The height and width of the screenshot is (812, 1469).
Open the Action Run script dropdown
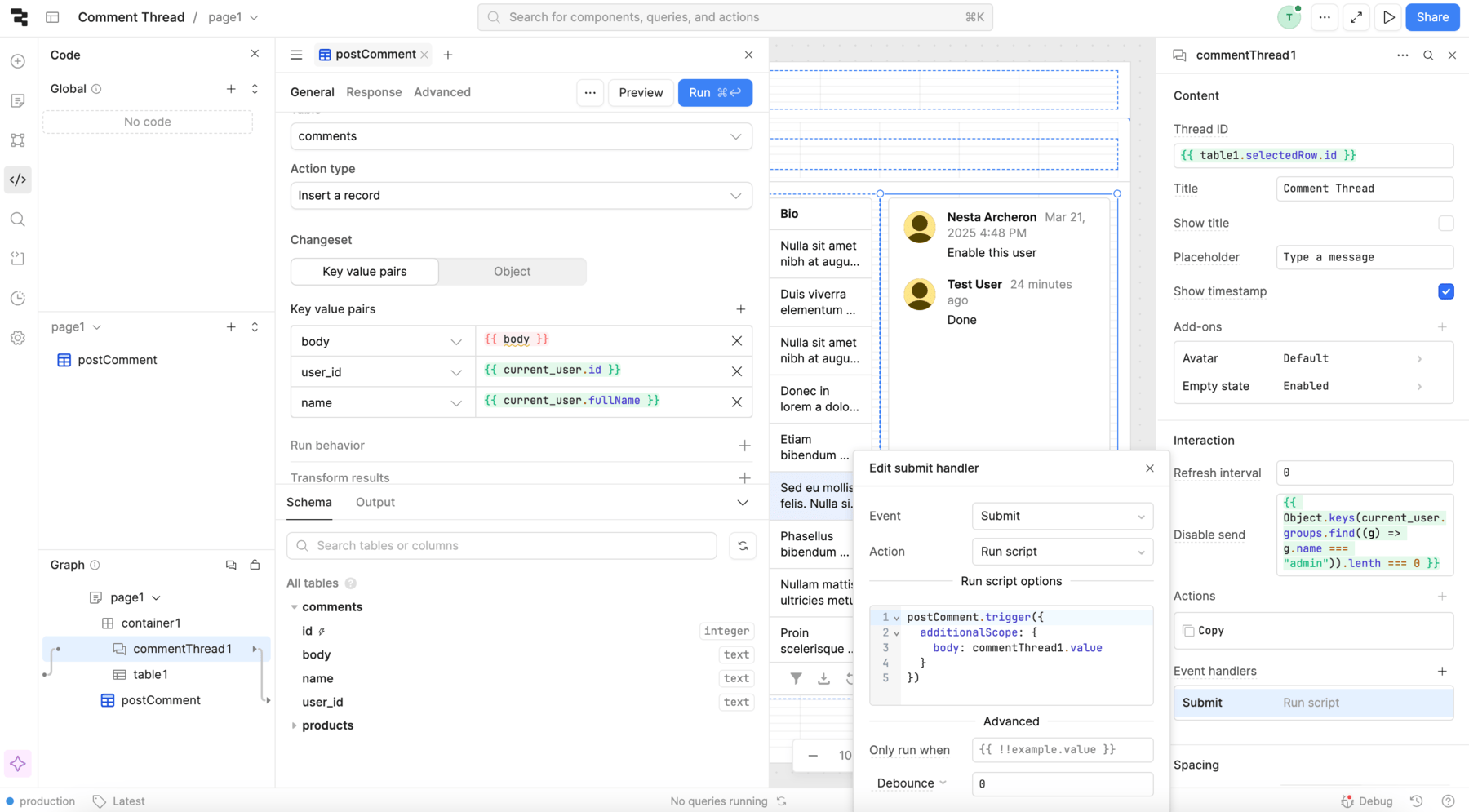pos(1063,552)
